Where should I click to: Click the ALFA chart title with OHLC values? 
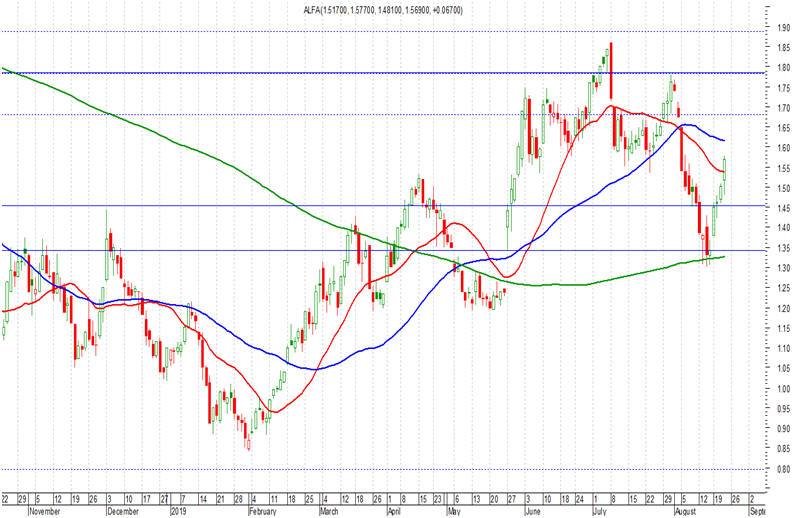[x=382, y=10]
